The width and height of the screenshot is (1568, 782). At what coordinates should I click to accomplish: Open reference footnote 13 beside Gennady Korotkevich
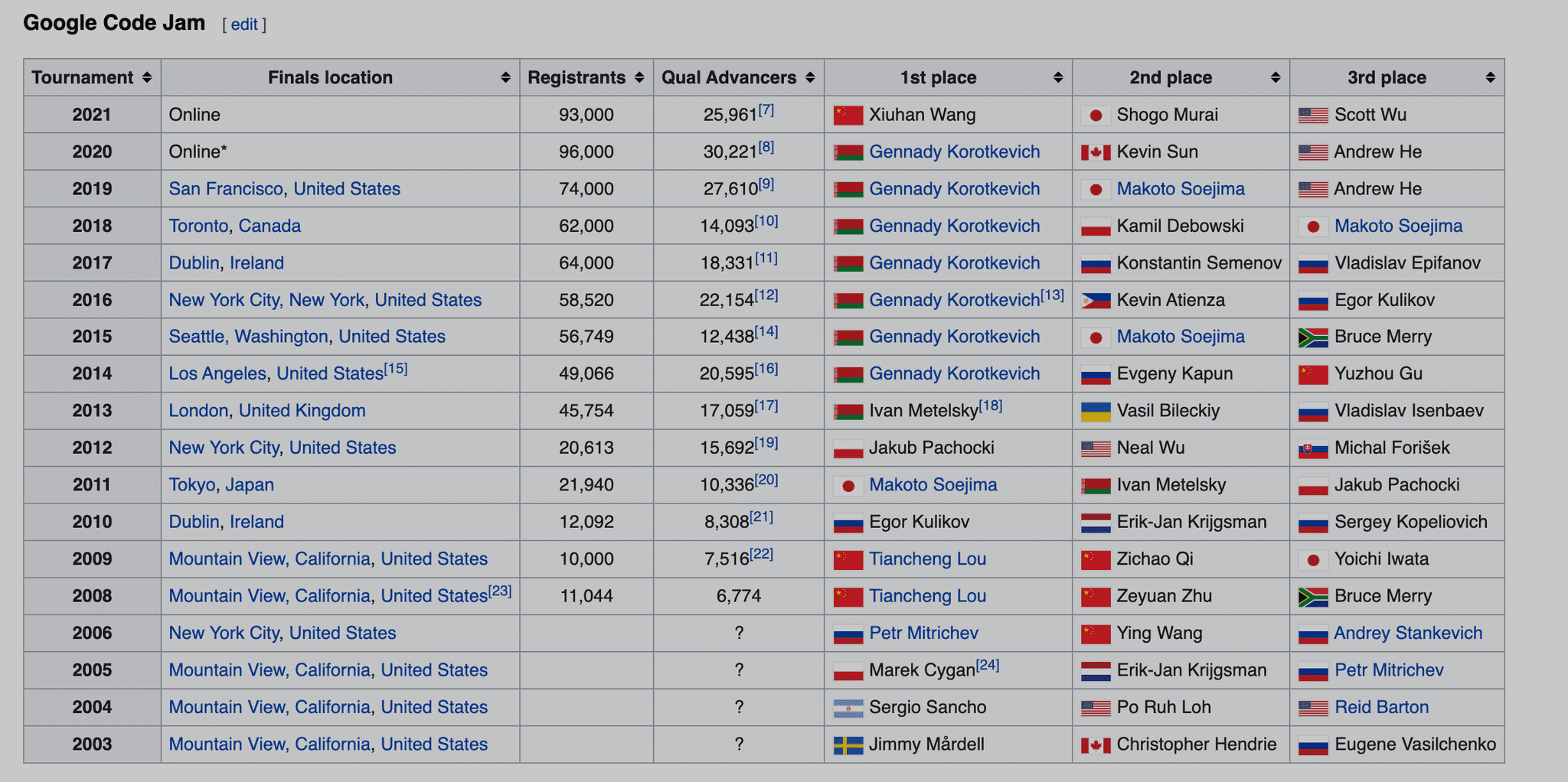point(1053,295)
